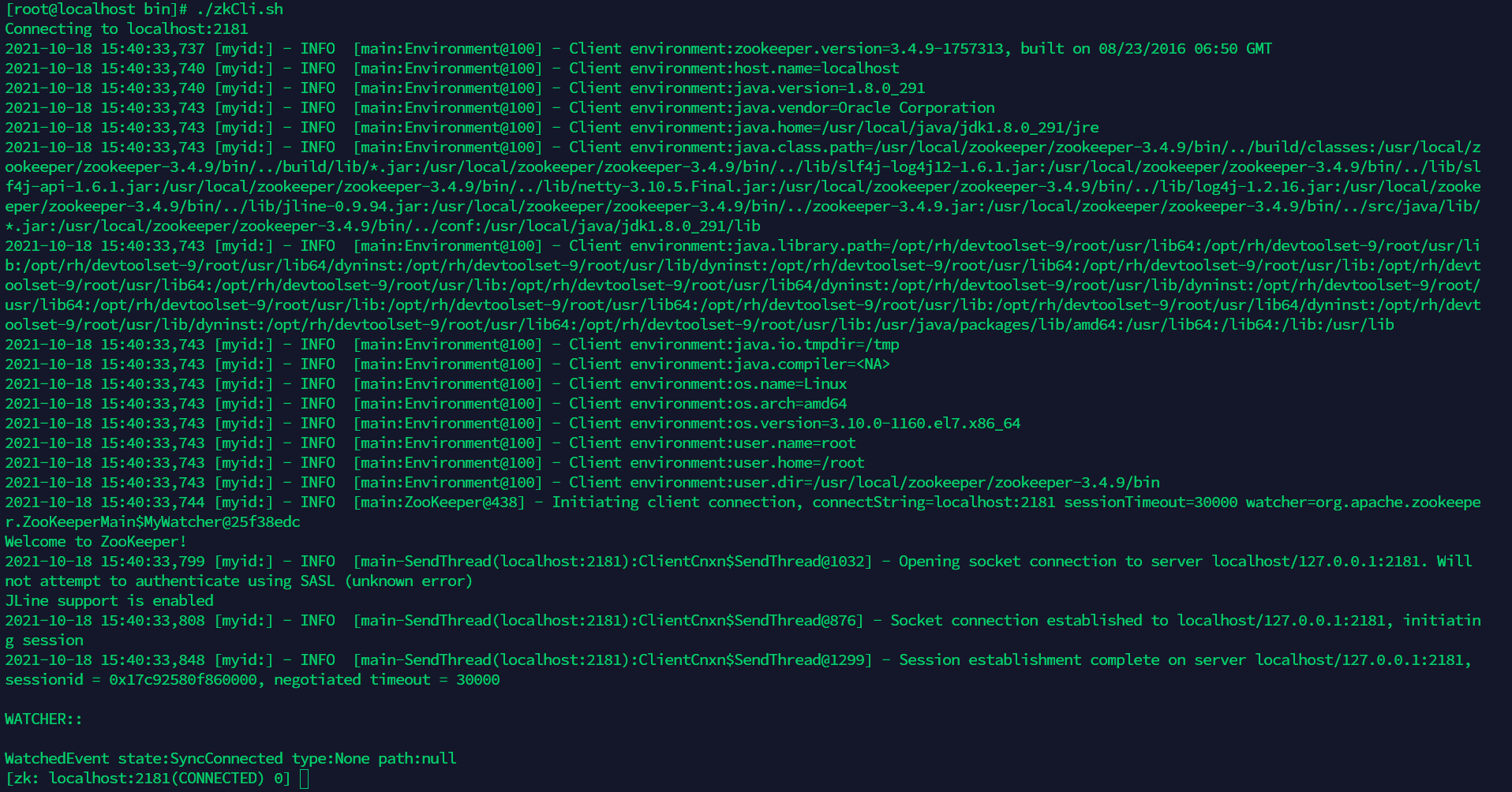
Task: Click the "./zkCli.sh" command text
Action: point(240,9)
